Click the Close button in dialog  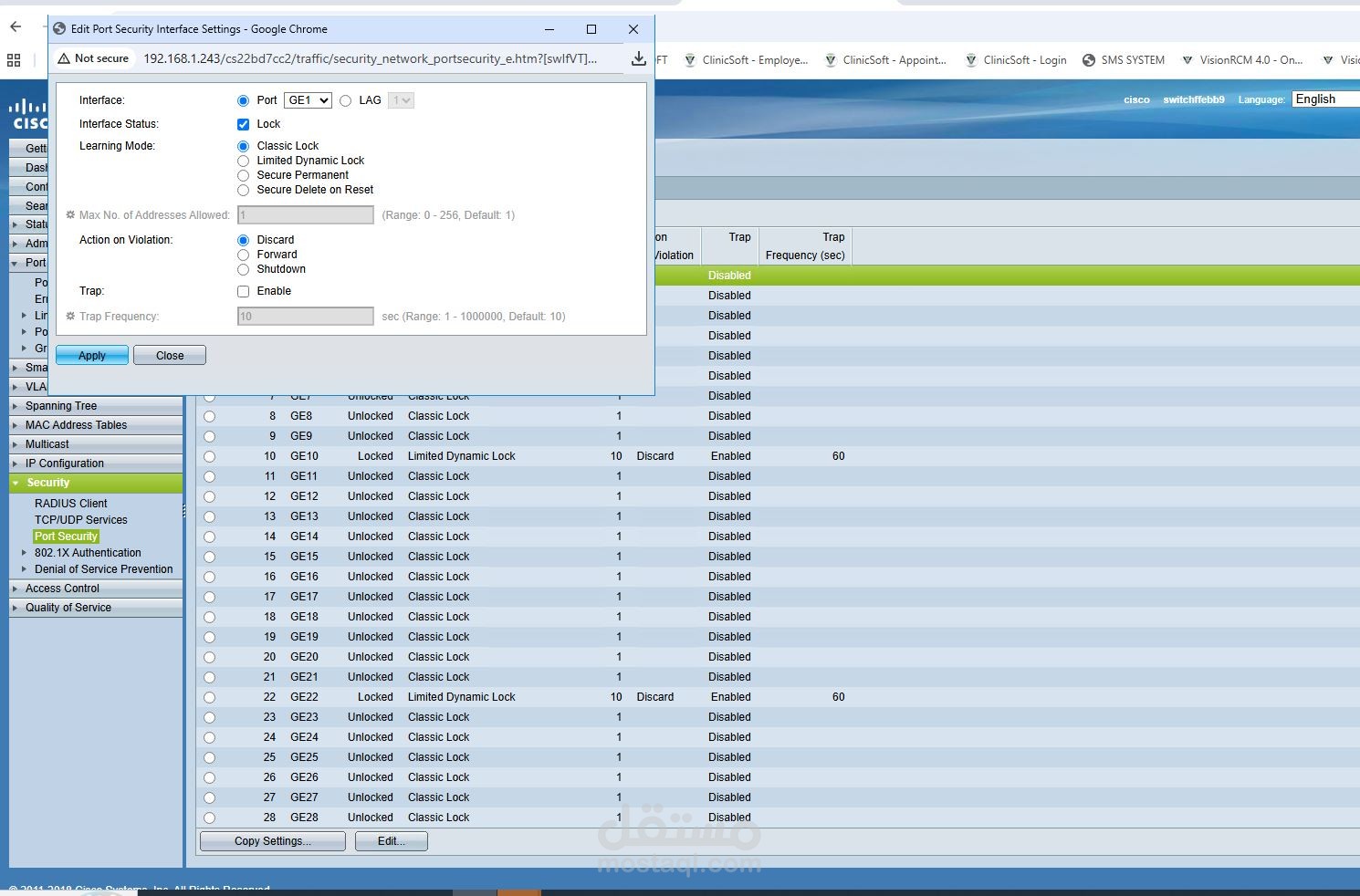coord(170,355)
